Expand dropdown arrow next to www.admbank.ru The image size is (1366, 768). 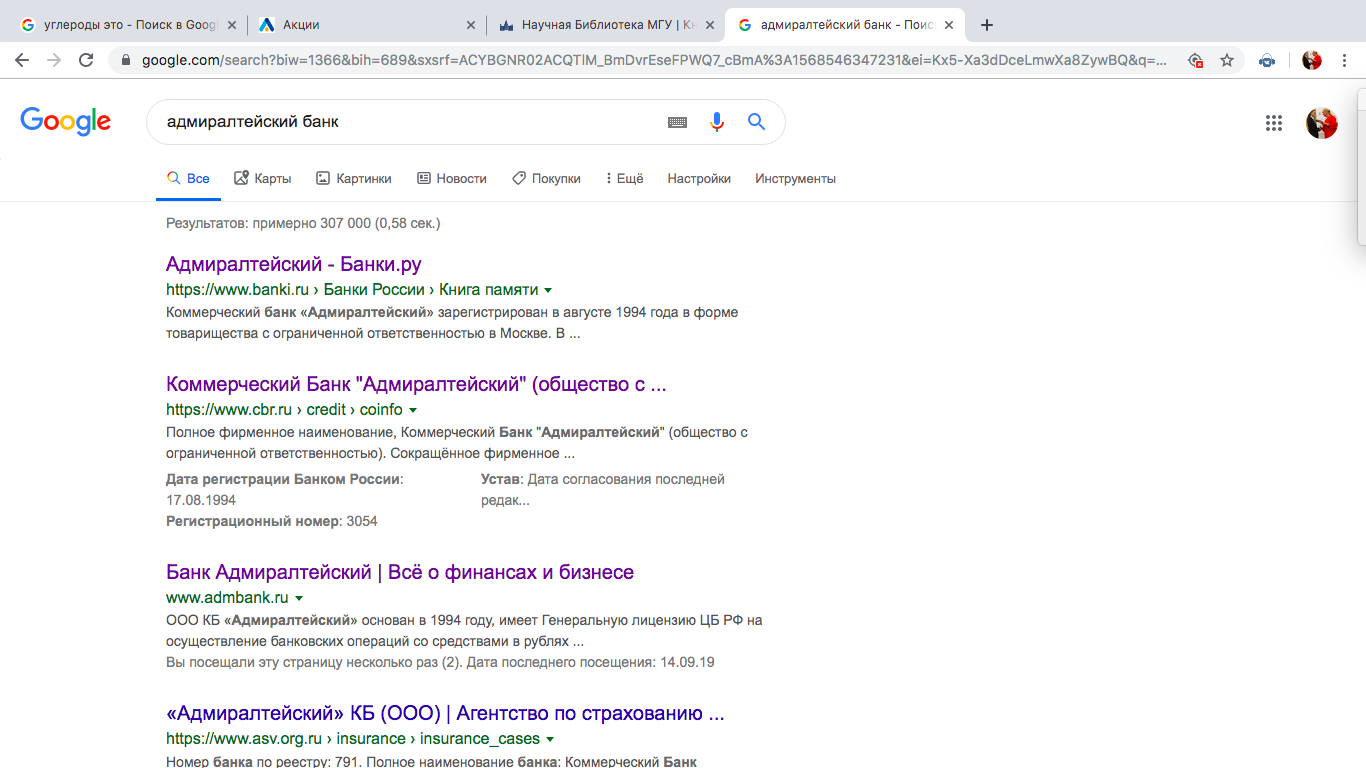(299, 598)
